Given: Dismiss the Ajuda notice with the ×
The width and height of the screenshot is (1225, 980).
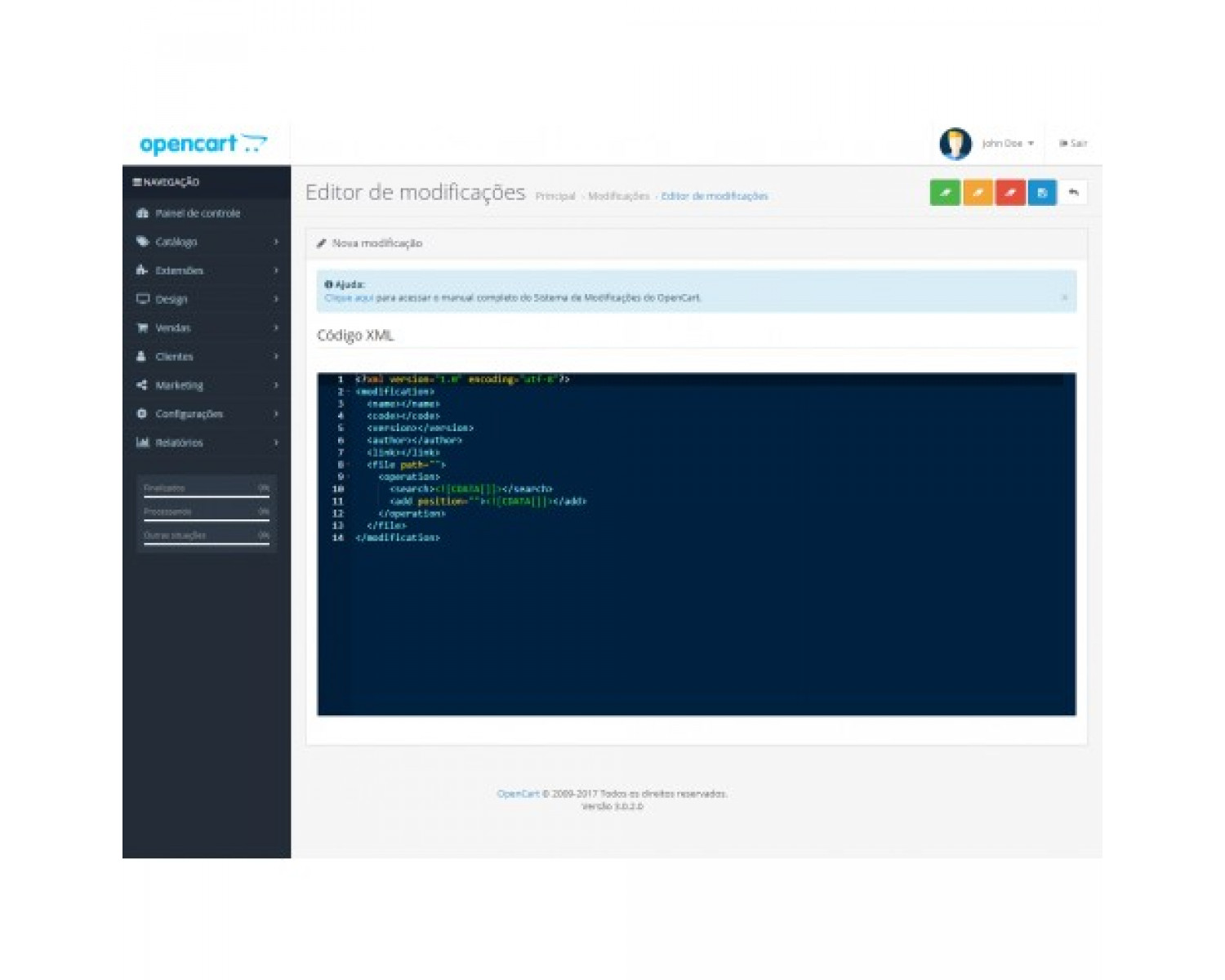Looking at the screenshot, I should (x=1063, y=297).
